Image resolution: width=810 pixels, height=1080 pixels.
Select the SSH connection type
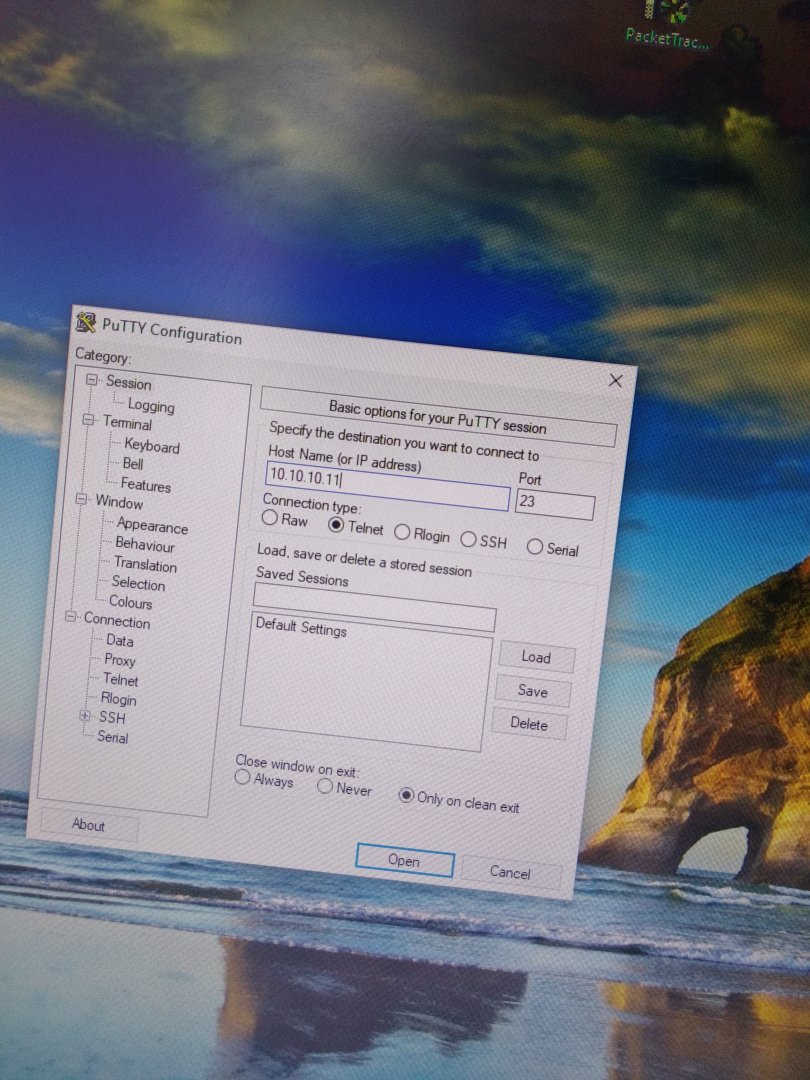coord(468,539)
